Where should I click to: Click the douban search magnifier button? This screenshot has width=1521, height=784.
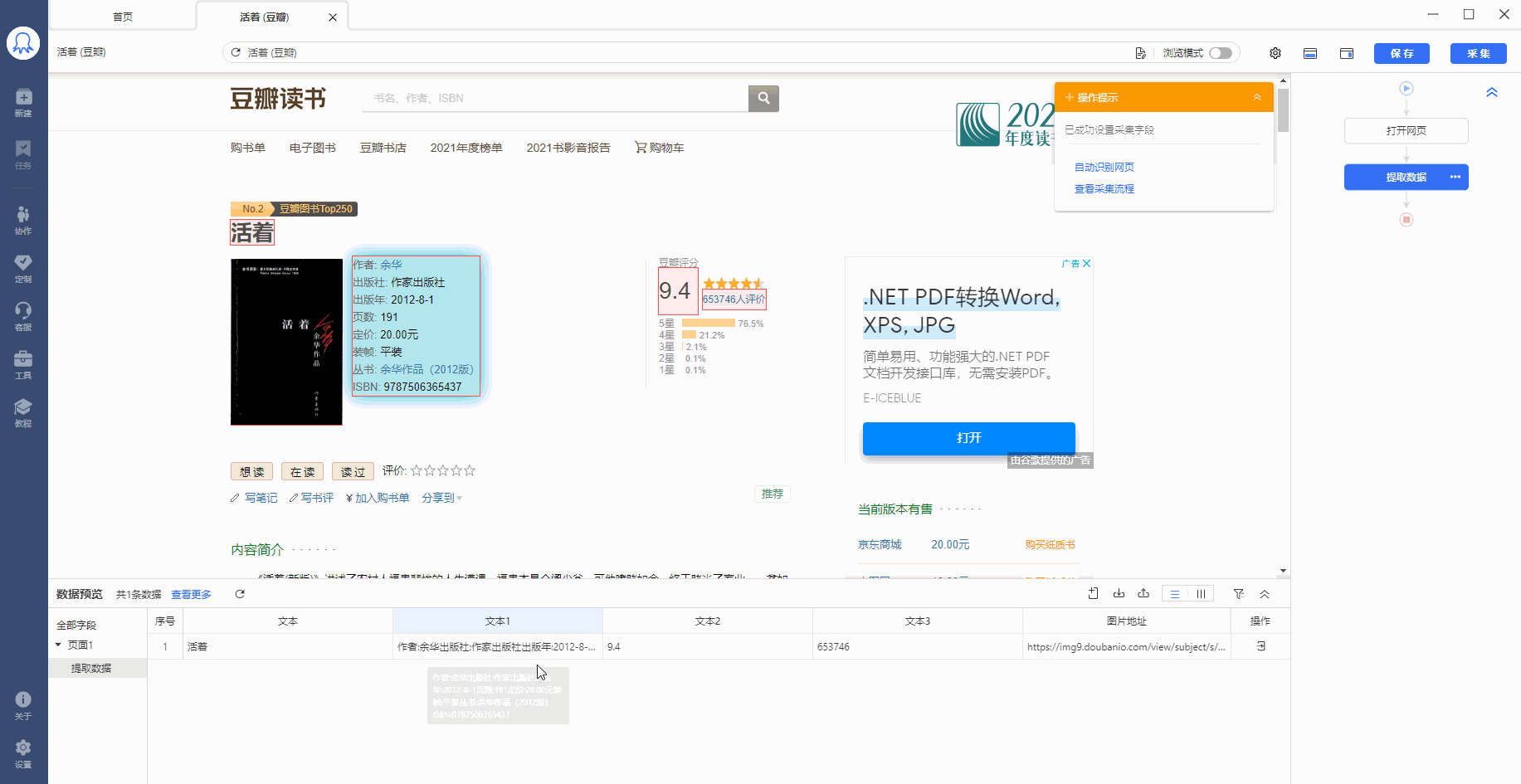click(763, 98)
